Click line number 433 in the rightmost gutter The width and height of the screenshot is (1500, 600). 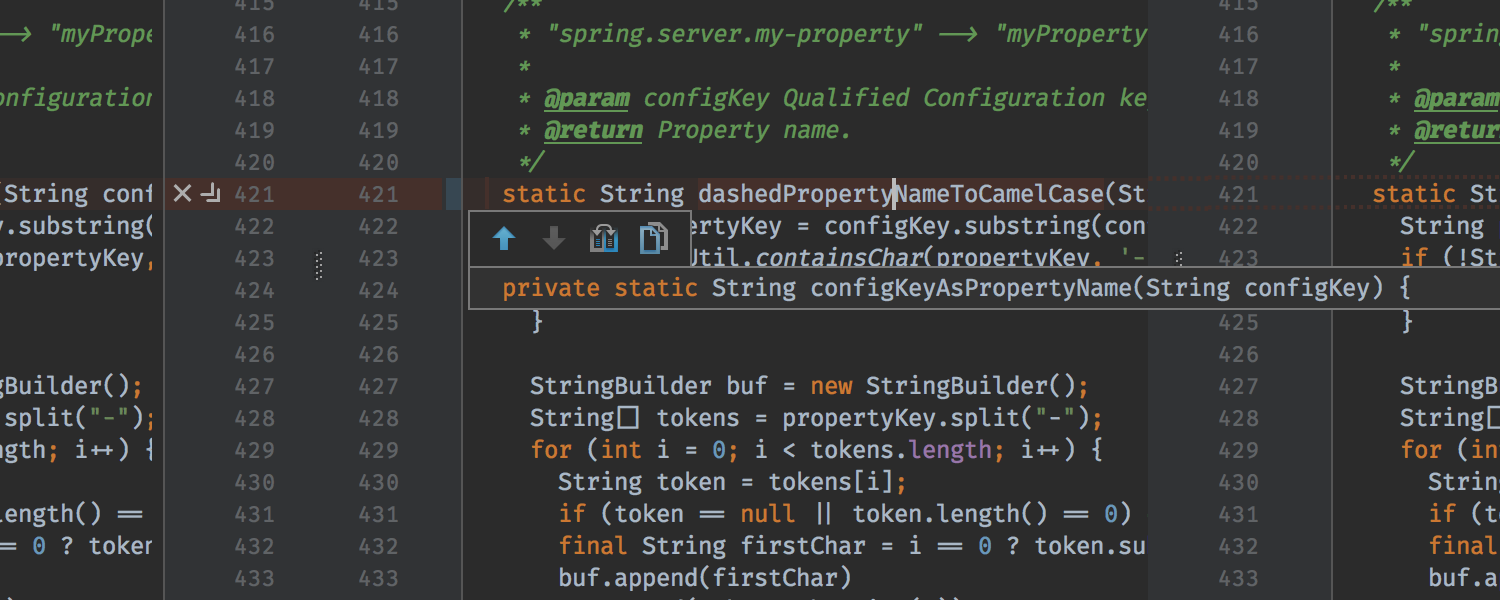coord(1238,578)
